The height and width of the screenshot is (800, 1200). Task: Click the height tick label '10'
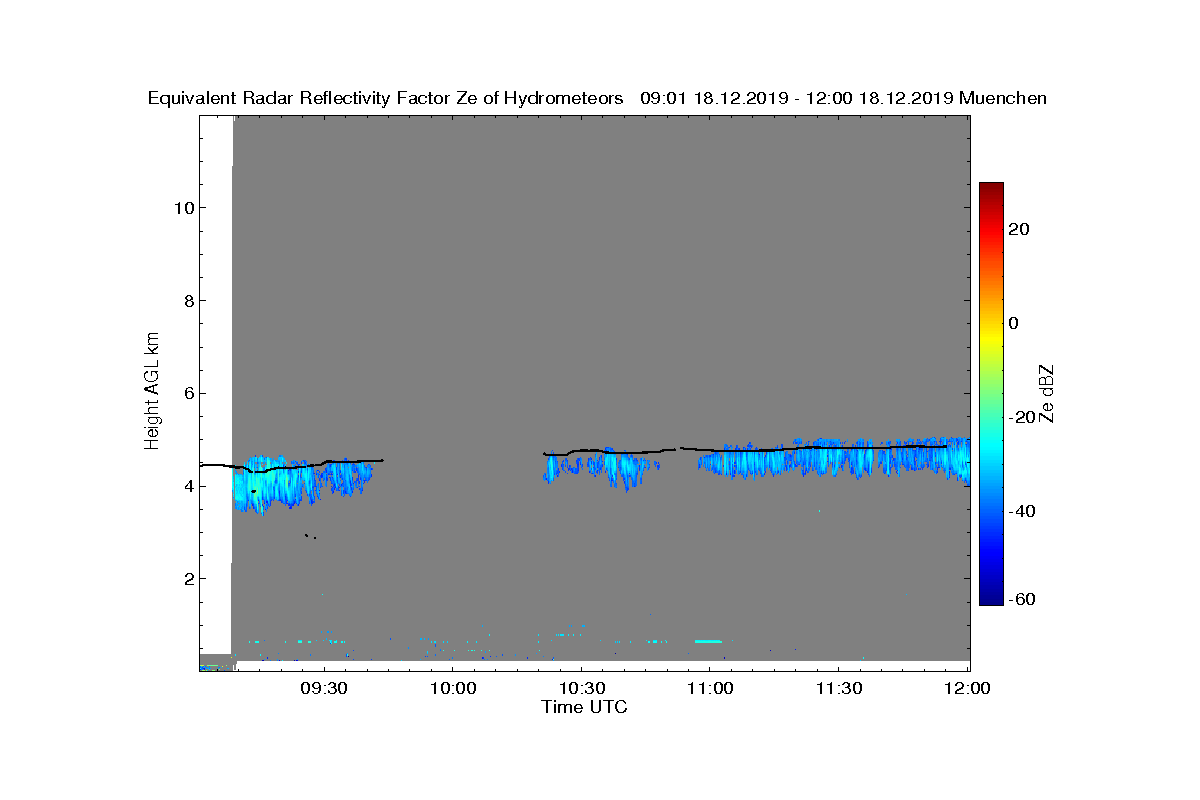[183, 208]
